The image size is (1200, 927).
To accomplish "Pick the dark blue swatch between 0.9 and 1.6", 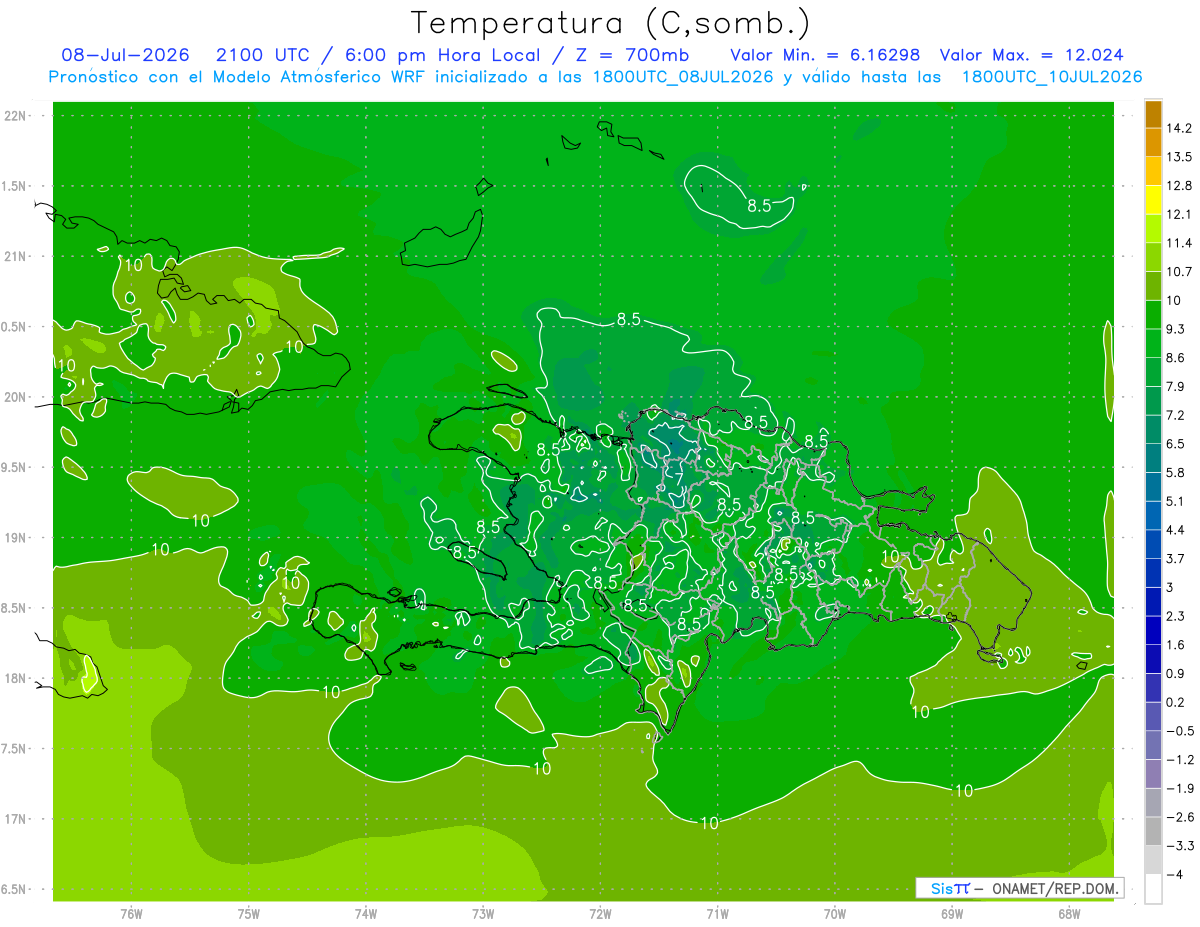I will [1153, 659].
